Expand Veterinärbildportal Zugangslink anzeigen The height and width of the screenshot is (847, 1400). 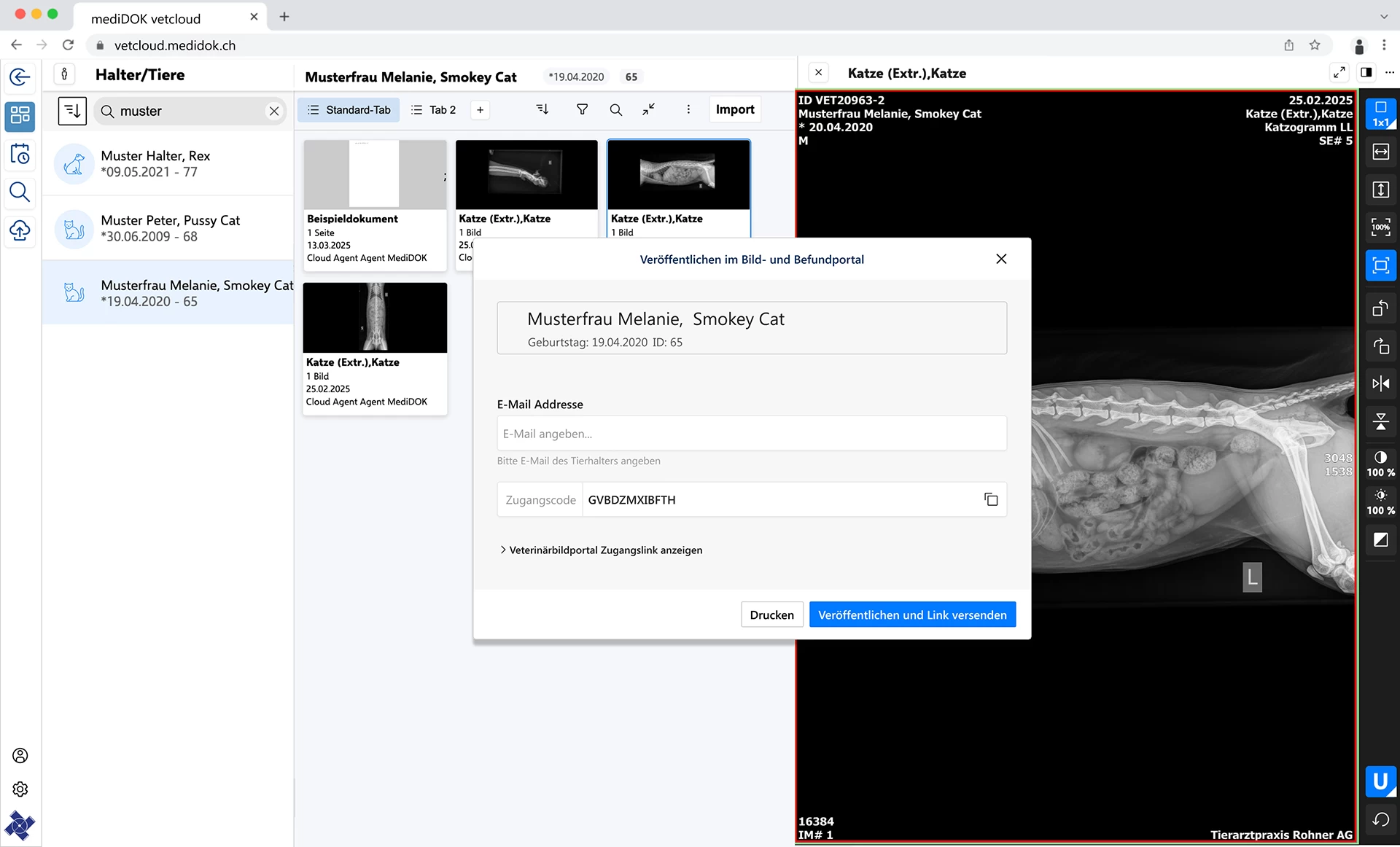[x=602, y=550]
